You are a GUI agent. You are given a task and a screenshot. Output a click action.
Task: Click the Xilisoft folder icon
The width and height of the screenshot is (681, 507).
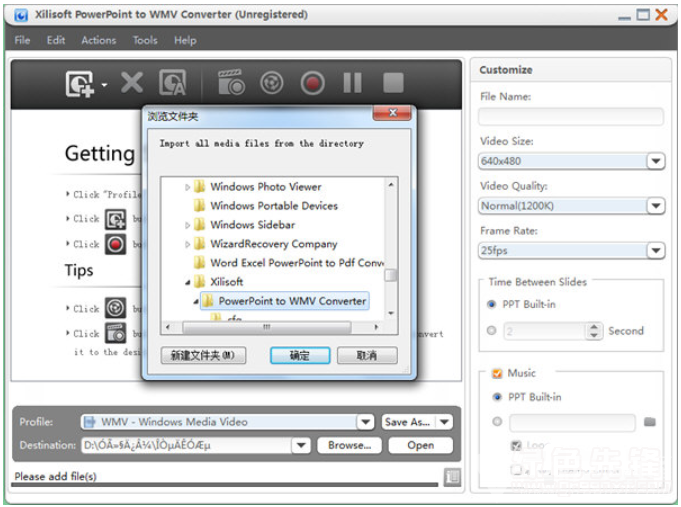[199, 282]
